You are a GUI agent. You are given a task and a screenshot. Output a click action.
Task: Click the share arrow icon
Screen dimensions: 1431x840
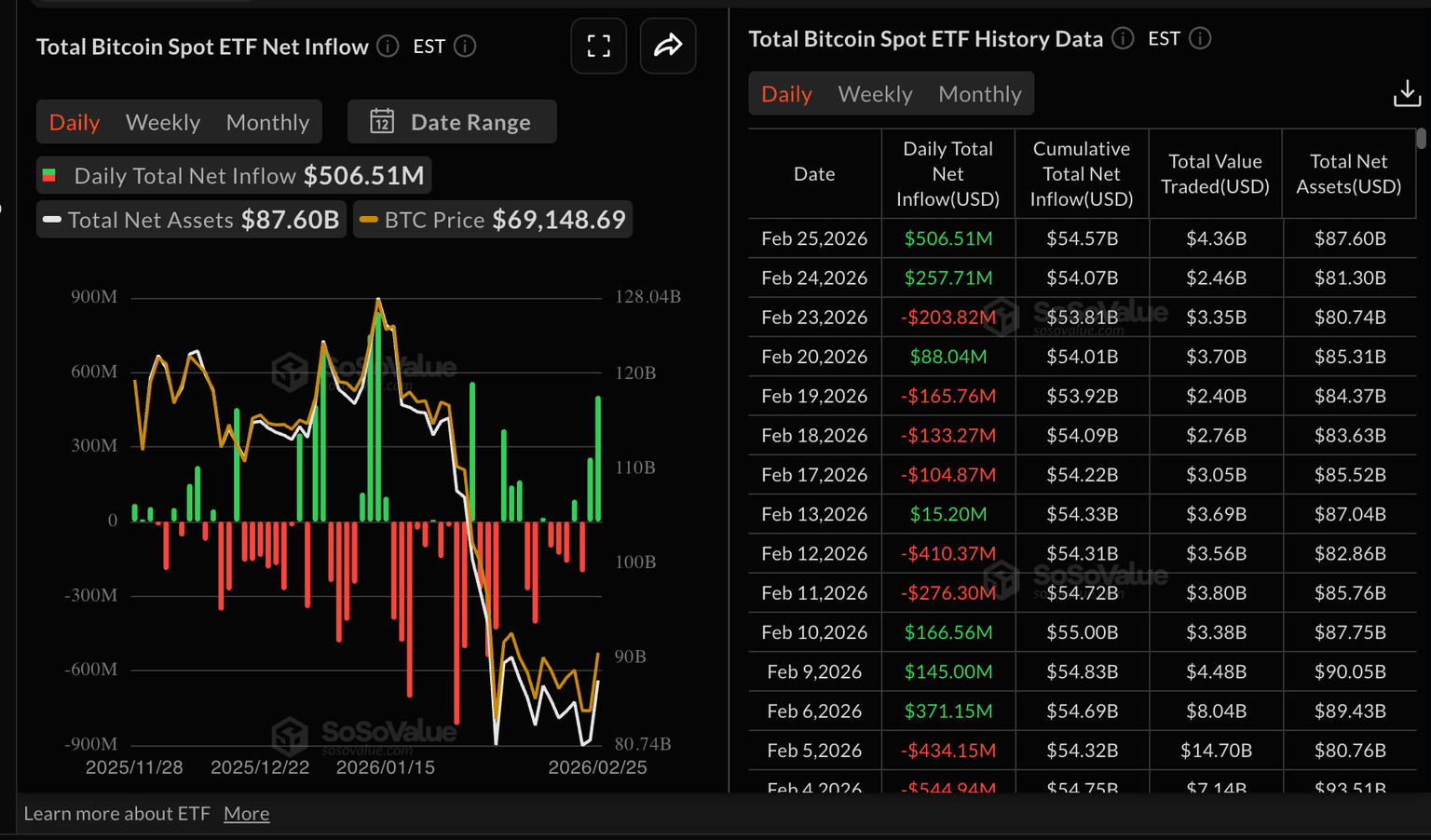[668, 46]
